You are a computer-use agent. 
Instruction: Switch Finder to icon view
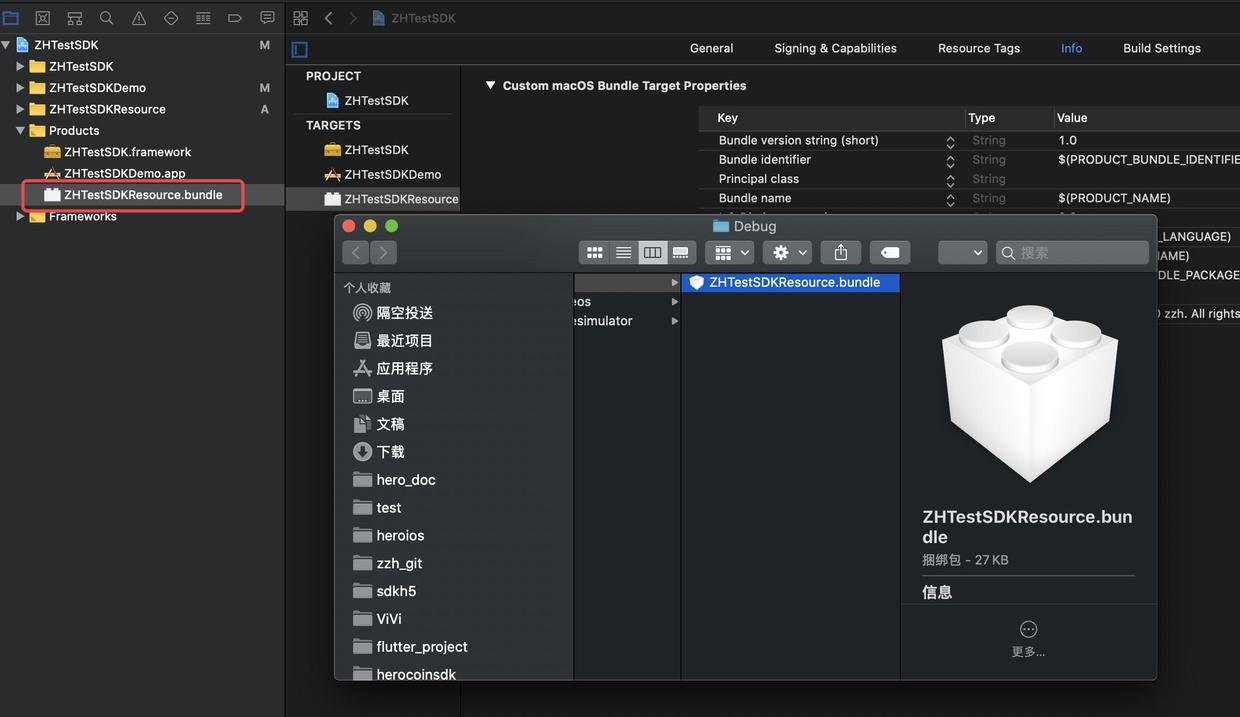pyautogui.click(x=594, y=252)
